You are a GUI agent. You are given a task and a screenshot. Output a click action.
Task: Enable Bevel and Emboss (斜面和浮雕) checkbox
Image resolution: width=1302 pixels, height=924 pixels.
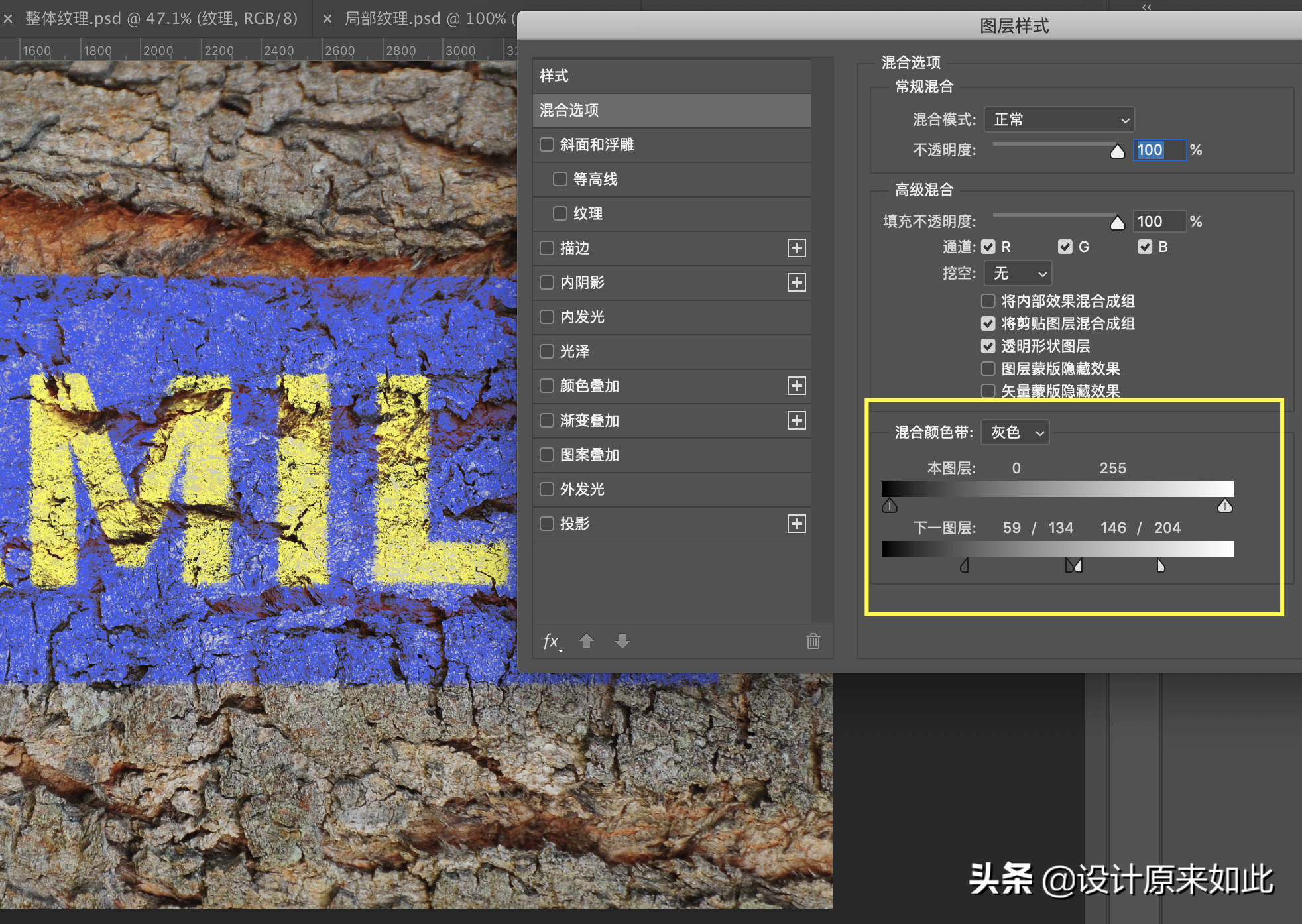coord(547,144)
